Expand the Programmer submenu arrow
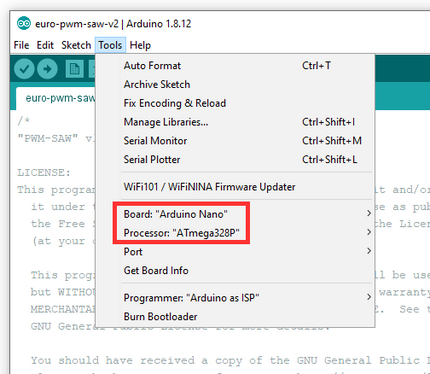Viewport: 430px width, 374px height. coord(369,297)
